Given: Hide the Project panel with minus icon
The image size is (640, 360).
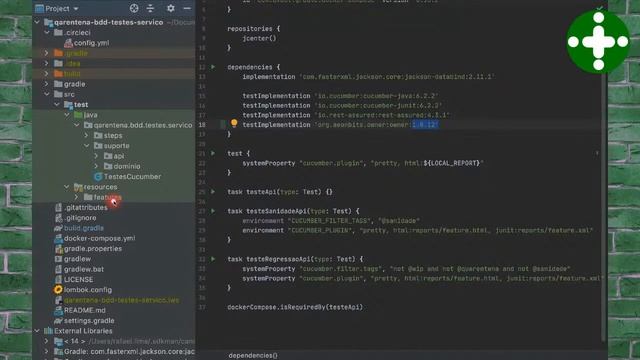Looking at the screenshot, I should [187, 8].
